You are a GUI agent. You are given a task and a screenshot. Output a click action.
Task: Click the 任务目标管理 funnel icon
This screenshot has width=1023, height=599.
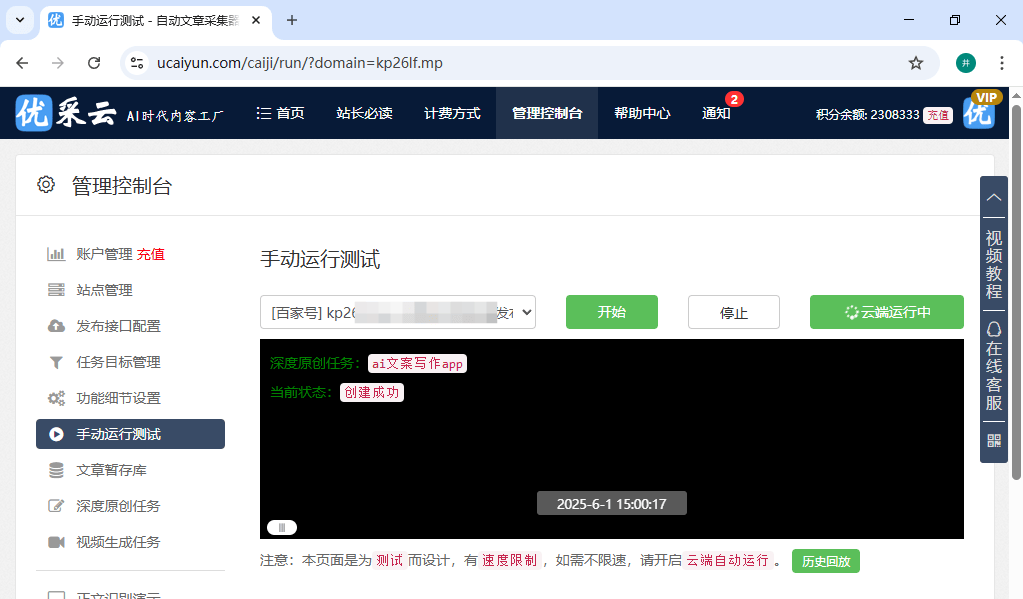(x=57, y=361)
